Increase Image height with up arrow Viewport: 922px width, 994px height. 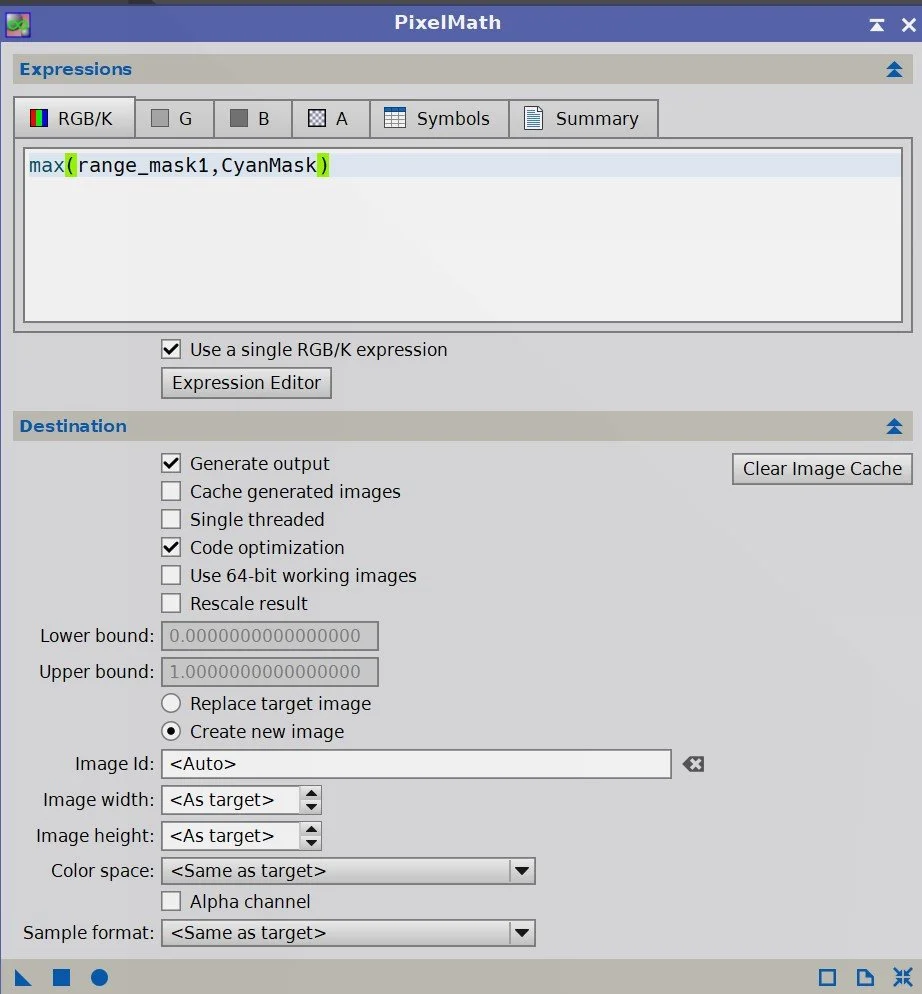pyautogui.click(x=311, y=829)
